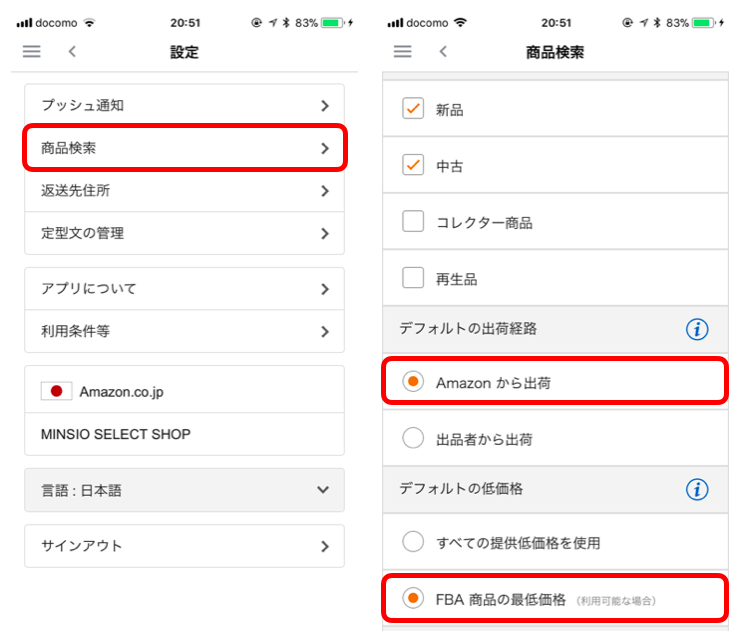Open アプリについて chevron

click(325, 289)
